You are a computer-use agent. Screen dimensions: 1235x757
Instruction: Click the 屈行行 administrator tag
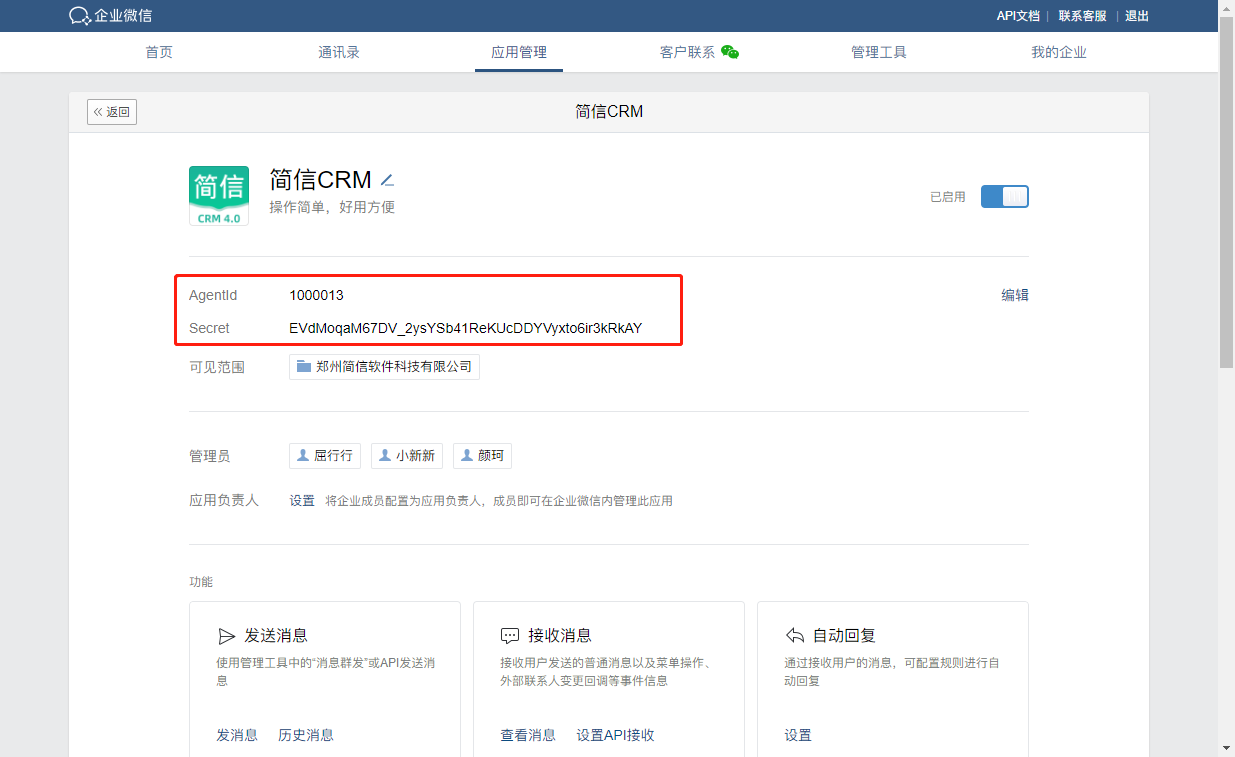pyautogui.click(x=325, y=456)
